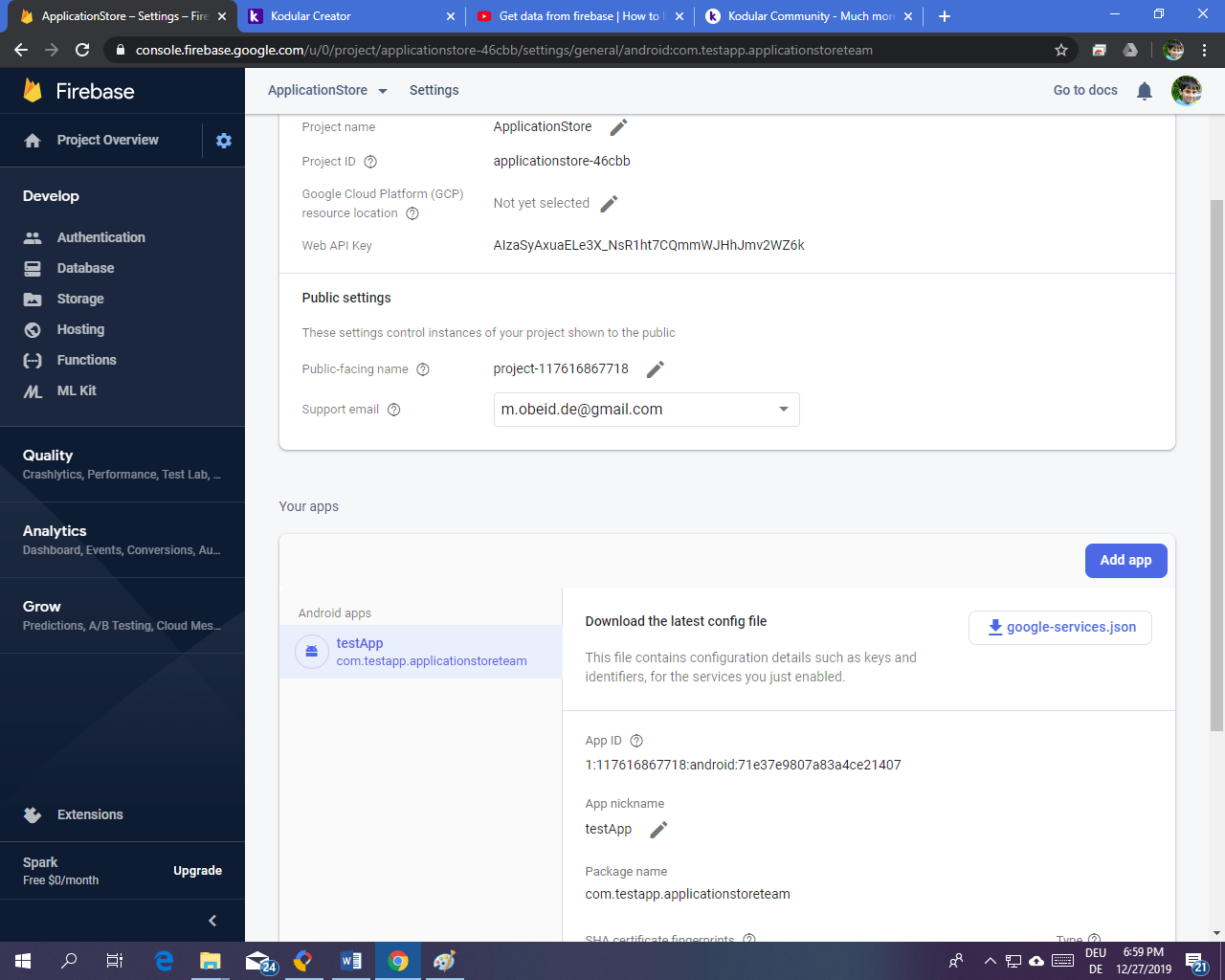The width and height of the screenshot is (1225, 980).
Task: Click the help icon next to Project ID
Action: [370, 162]
